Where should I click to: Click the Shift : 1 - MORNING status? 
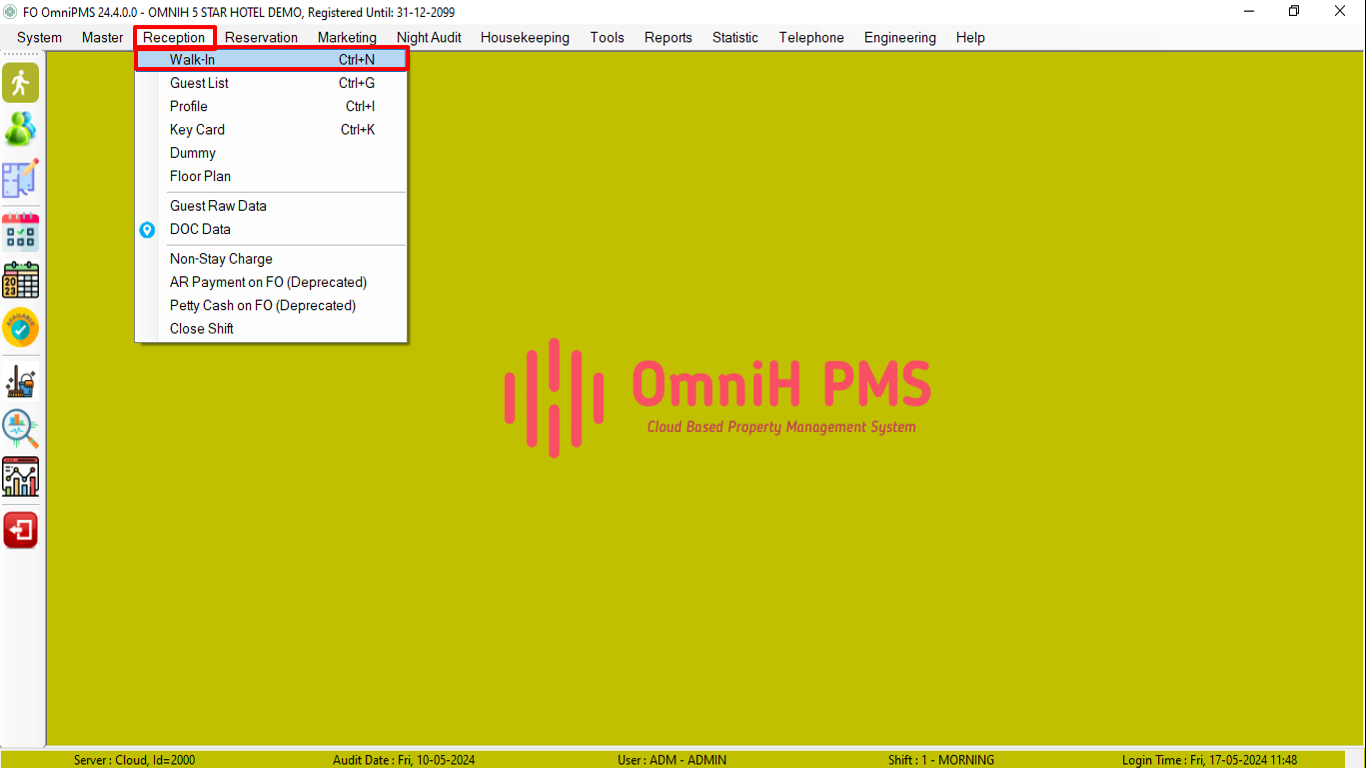941,760
